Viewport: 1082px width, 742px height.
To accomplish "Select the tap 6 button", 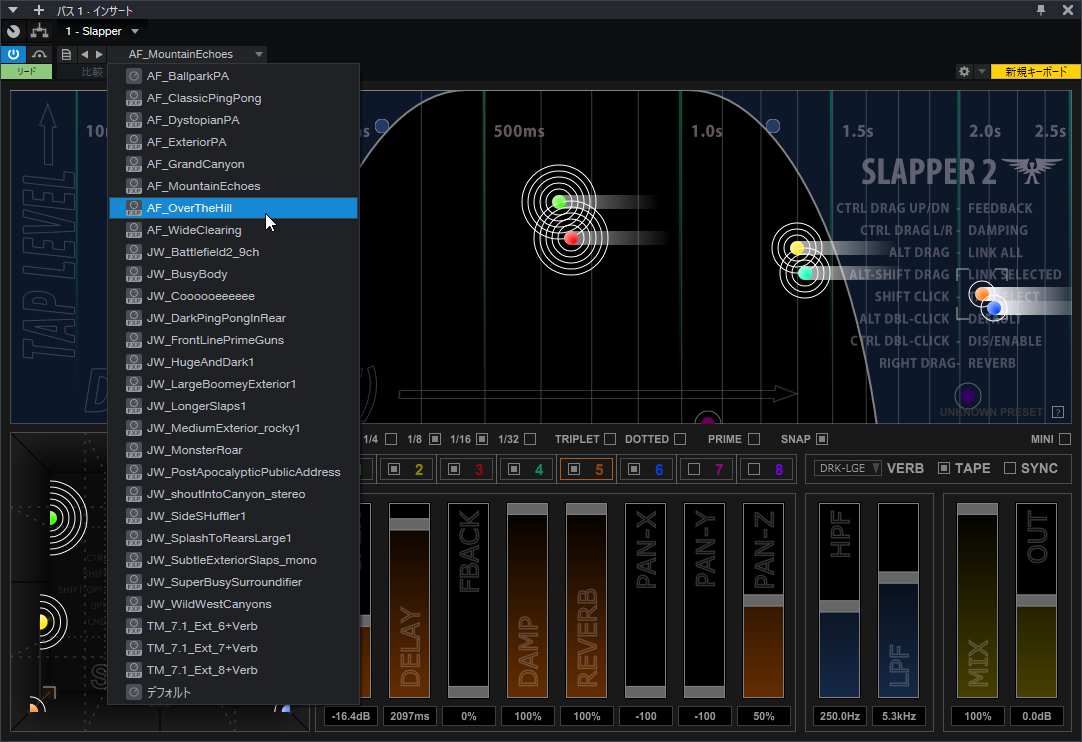I will pos(646,469).
